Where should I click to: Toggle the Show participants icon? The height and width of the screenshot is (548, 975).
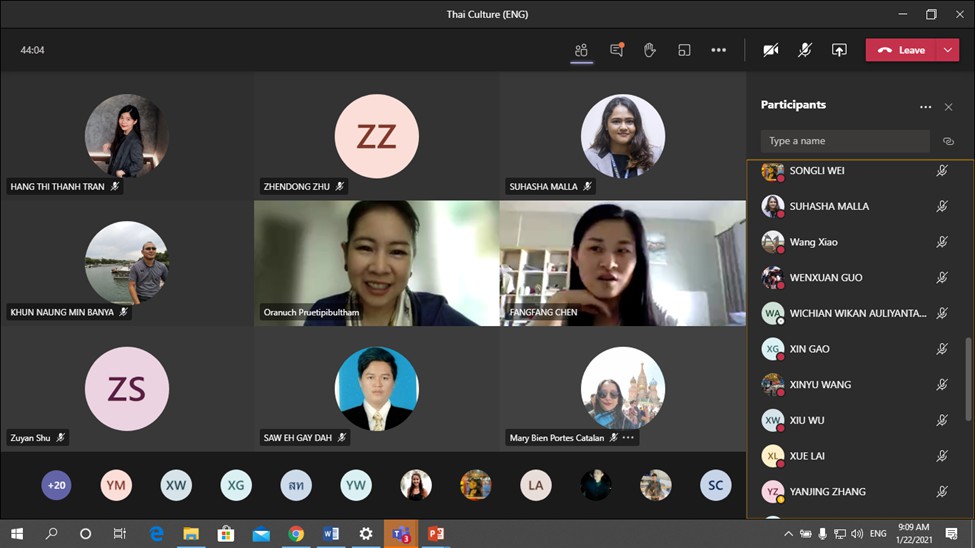[x=581, y=50]
